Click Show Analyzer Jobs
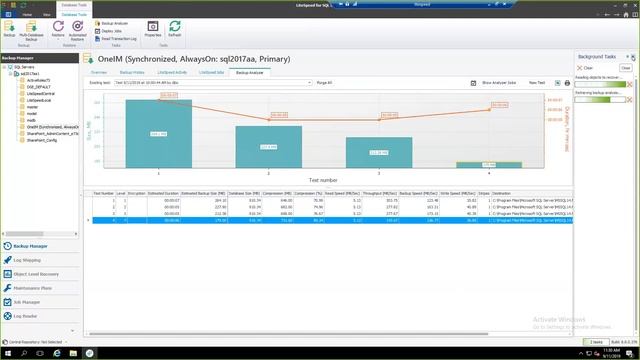640x360 pixels. click(499, 83)
